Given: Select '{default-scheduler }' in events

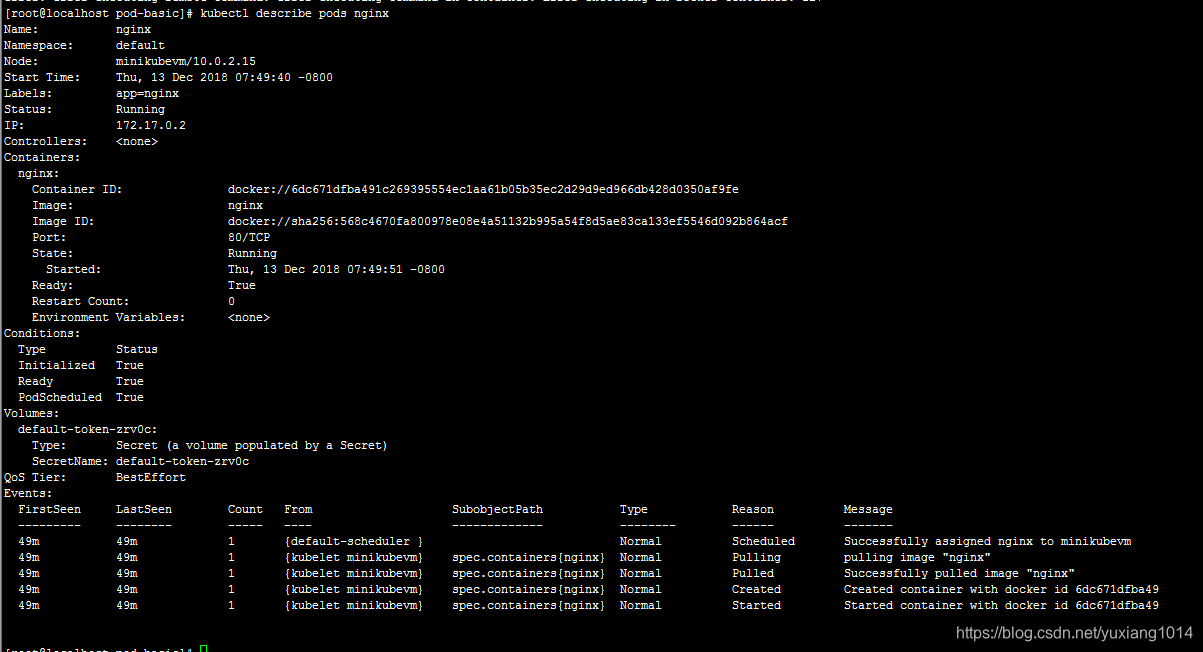Looking at the screenshot, I should [353, 541].
